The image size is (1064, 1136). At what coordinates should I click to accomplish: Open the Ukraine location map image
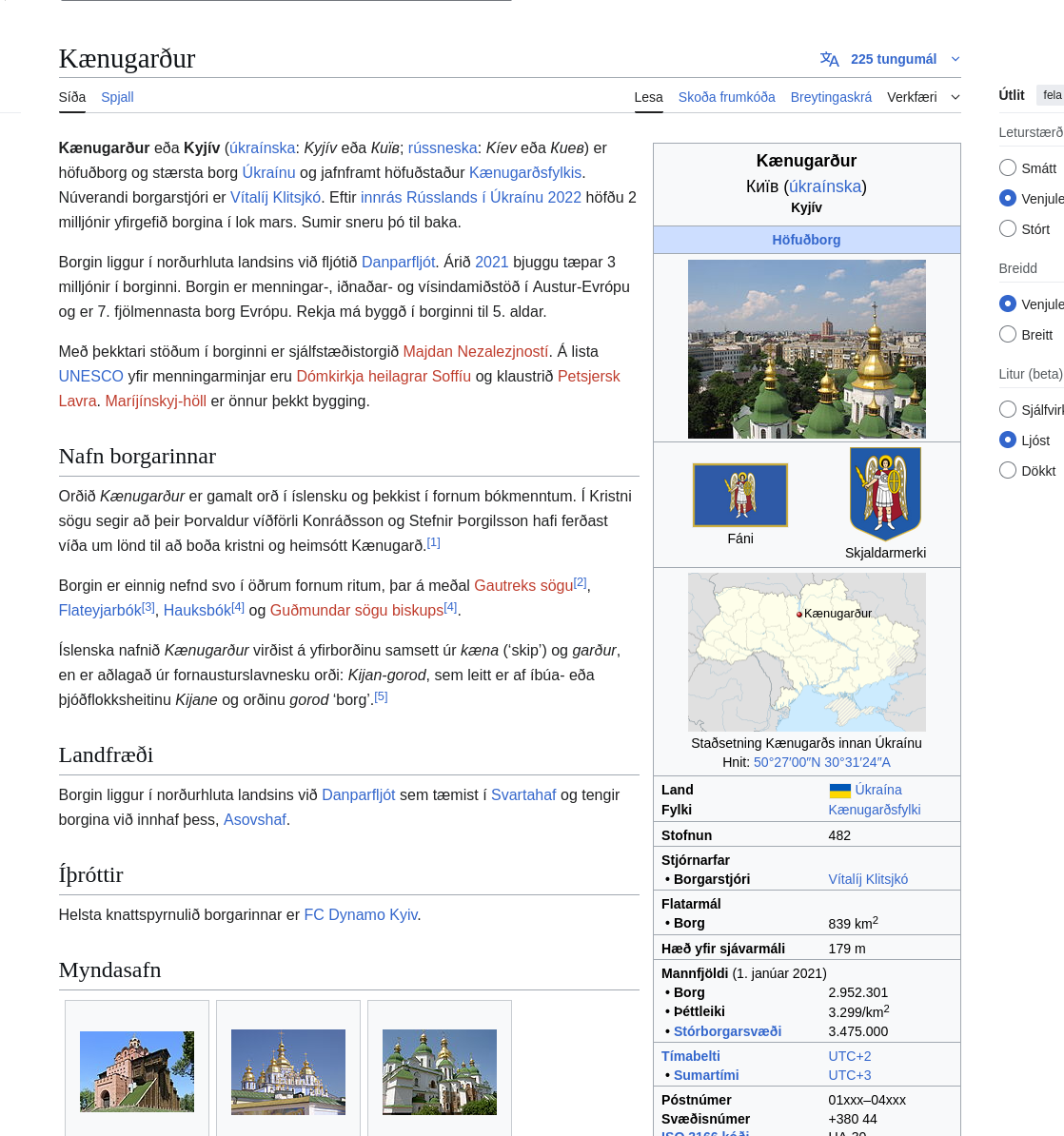click(x=807, y=652)
